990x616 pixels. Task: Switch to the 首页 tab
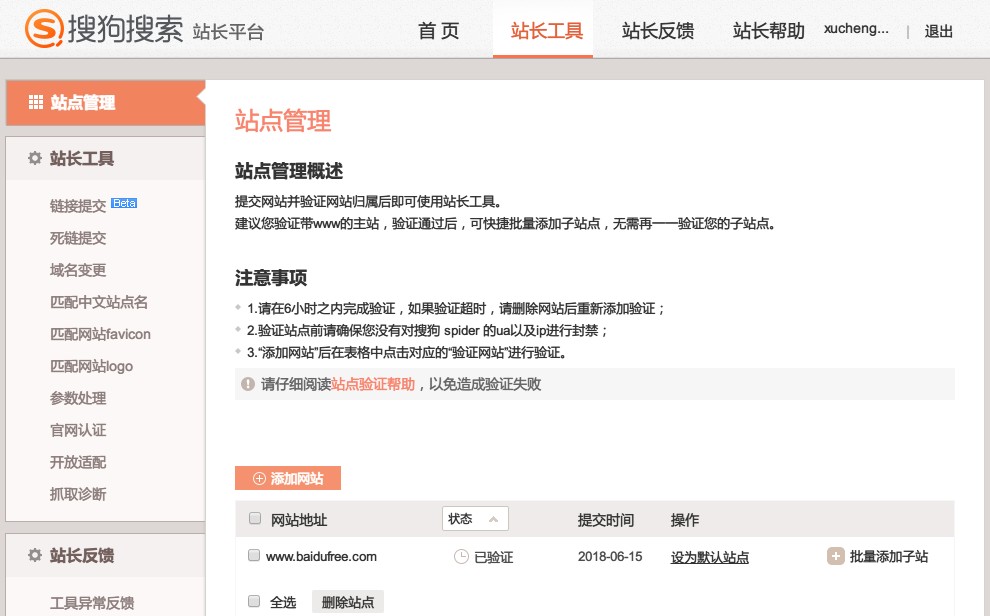click(x=438, y=31)
